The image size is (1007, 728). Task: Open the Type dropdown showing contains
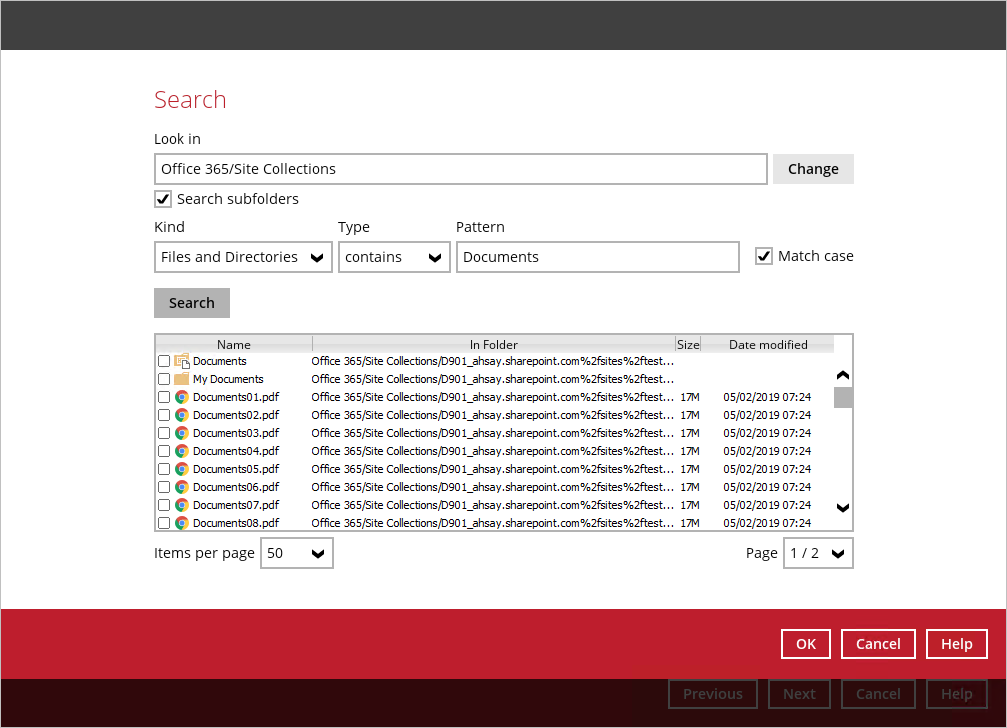click(394, 257)
